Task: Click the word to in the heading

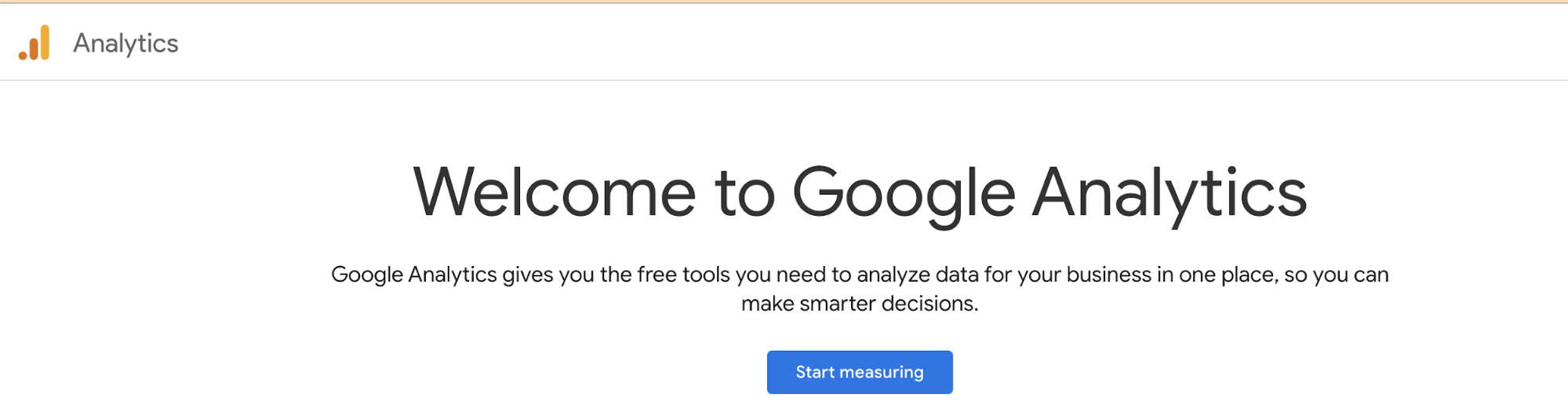Action: coord(744,194)
